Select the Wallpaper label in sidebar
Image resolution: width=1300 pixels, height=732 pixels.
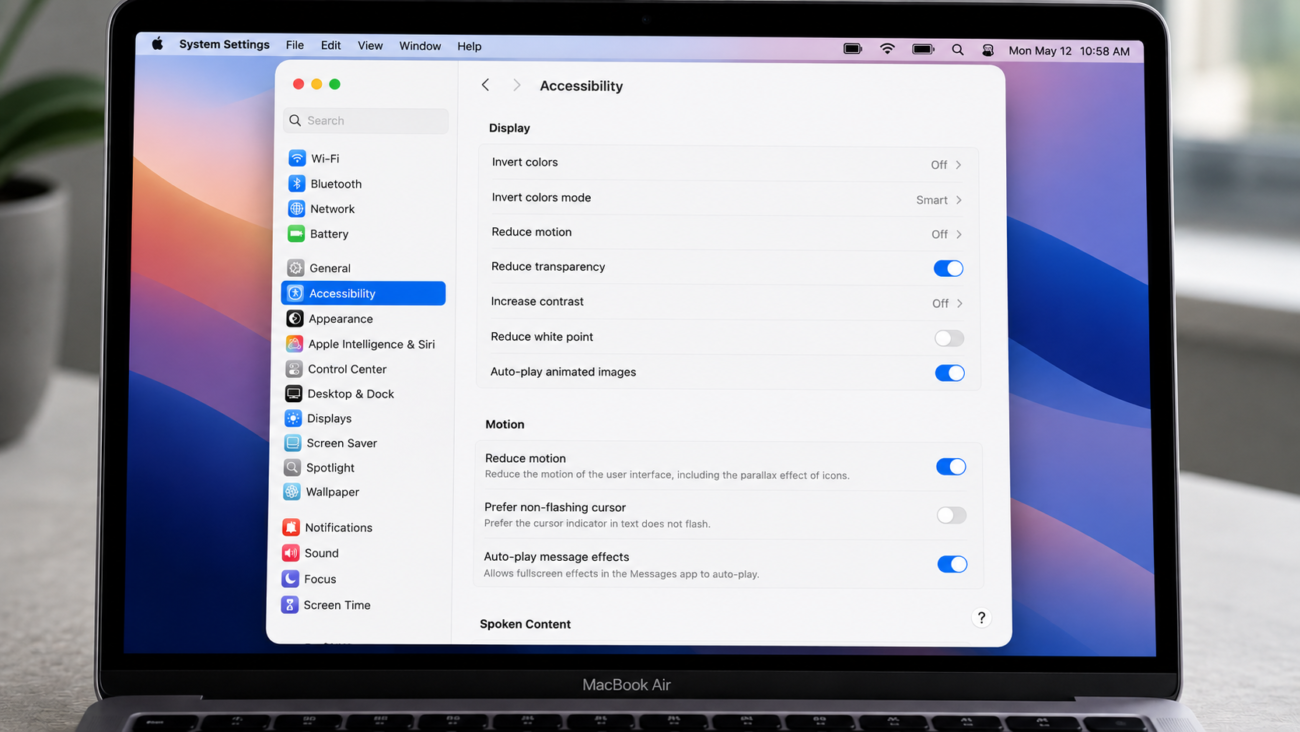click(332, 492)
